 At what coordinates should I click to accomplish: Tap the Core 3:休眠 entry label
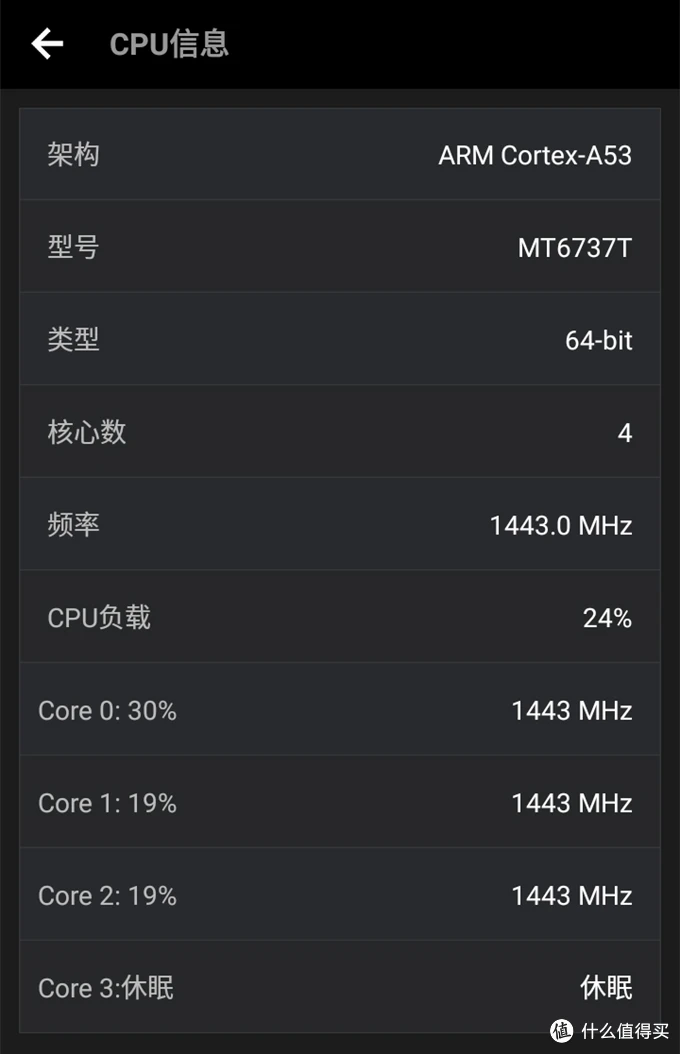tap(106, 988)
